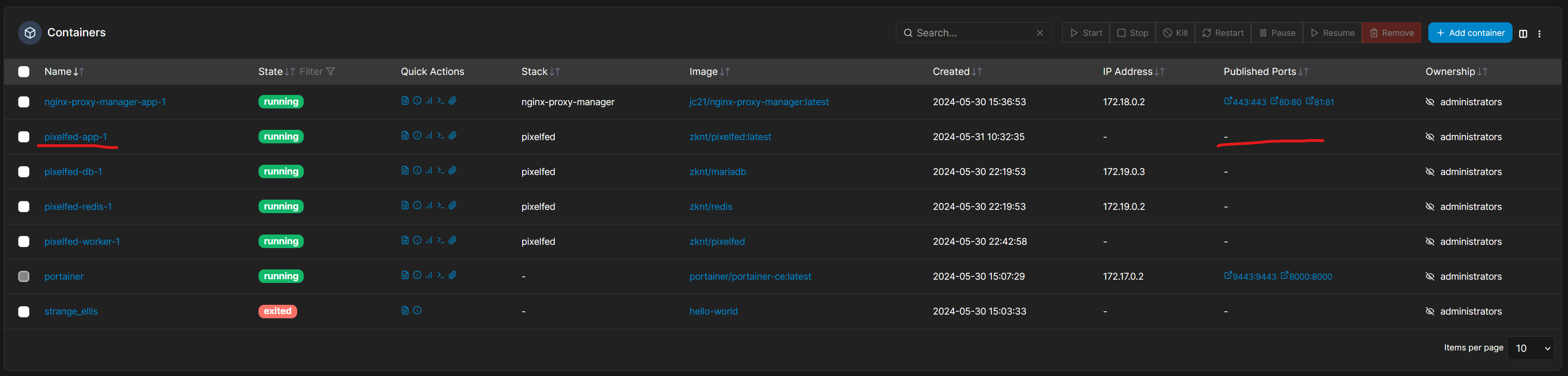1568x376 pixels.
Task: Select the pixelfed-worker-1 checkbox
Action: tap(24, 242)
